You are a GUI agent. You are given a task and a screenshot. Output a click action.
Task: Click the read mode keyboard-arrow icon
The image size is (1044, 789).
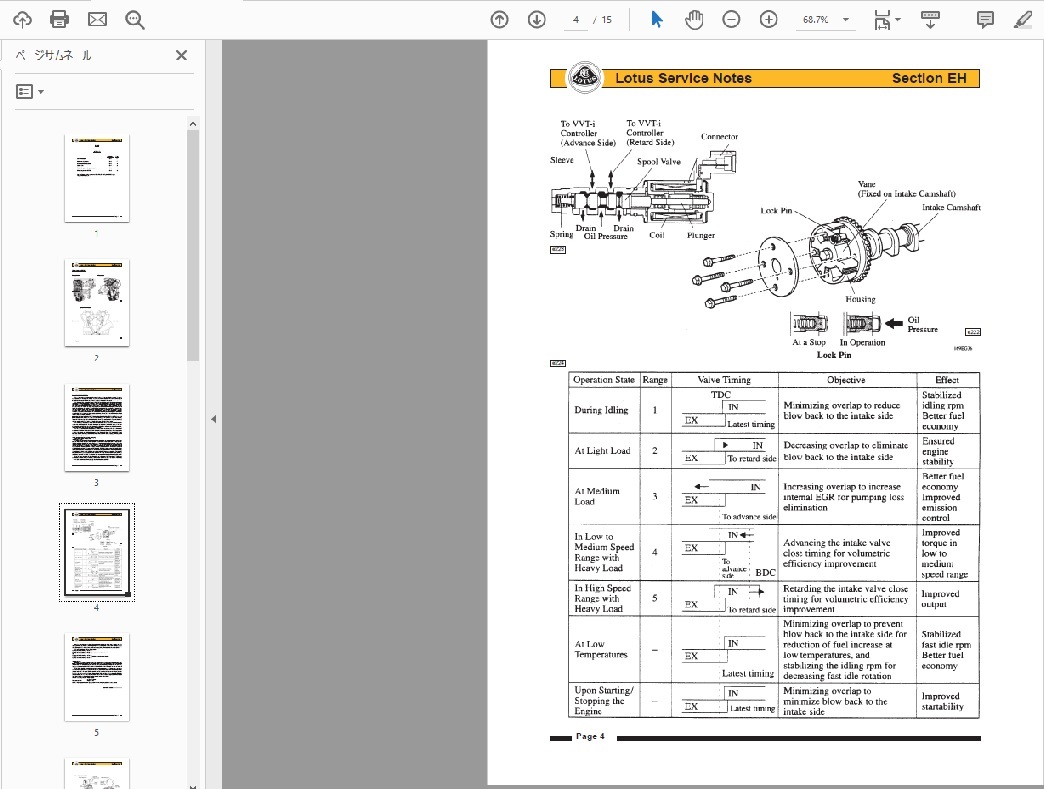[930, 20]
